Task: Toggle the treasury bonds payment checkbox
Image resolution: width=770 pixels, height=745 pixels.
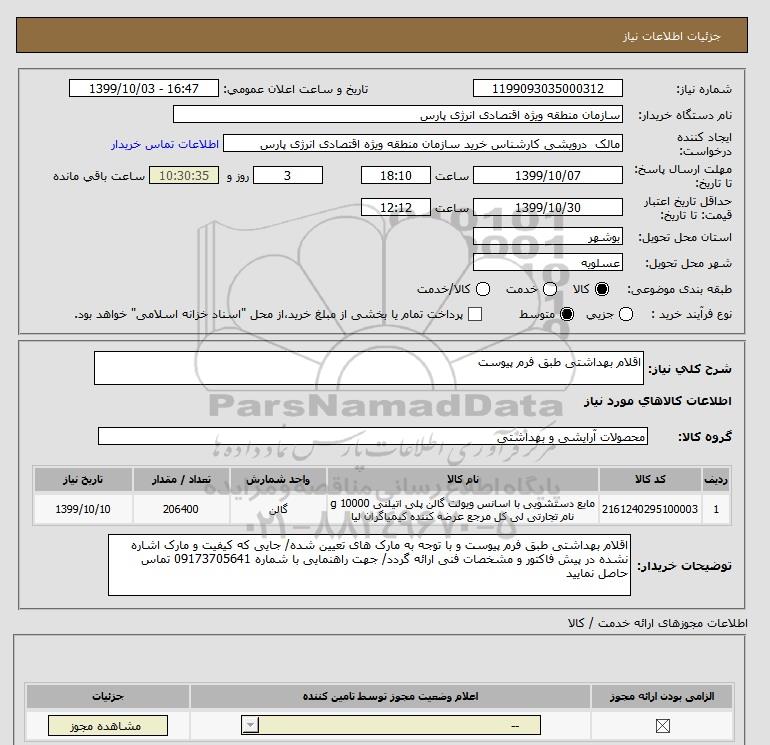Action: [475, 314]
